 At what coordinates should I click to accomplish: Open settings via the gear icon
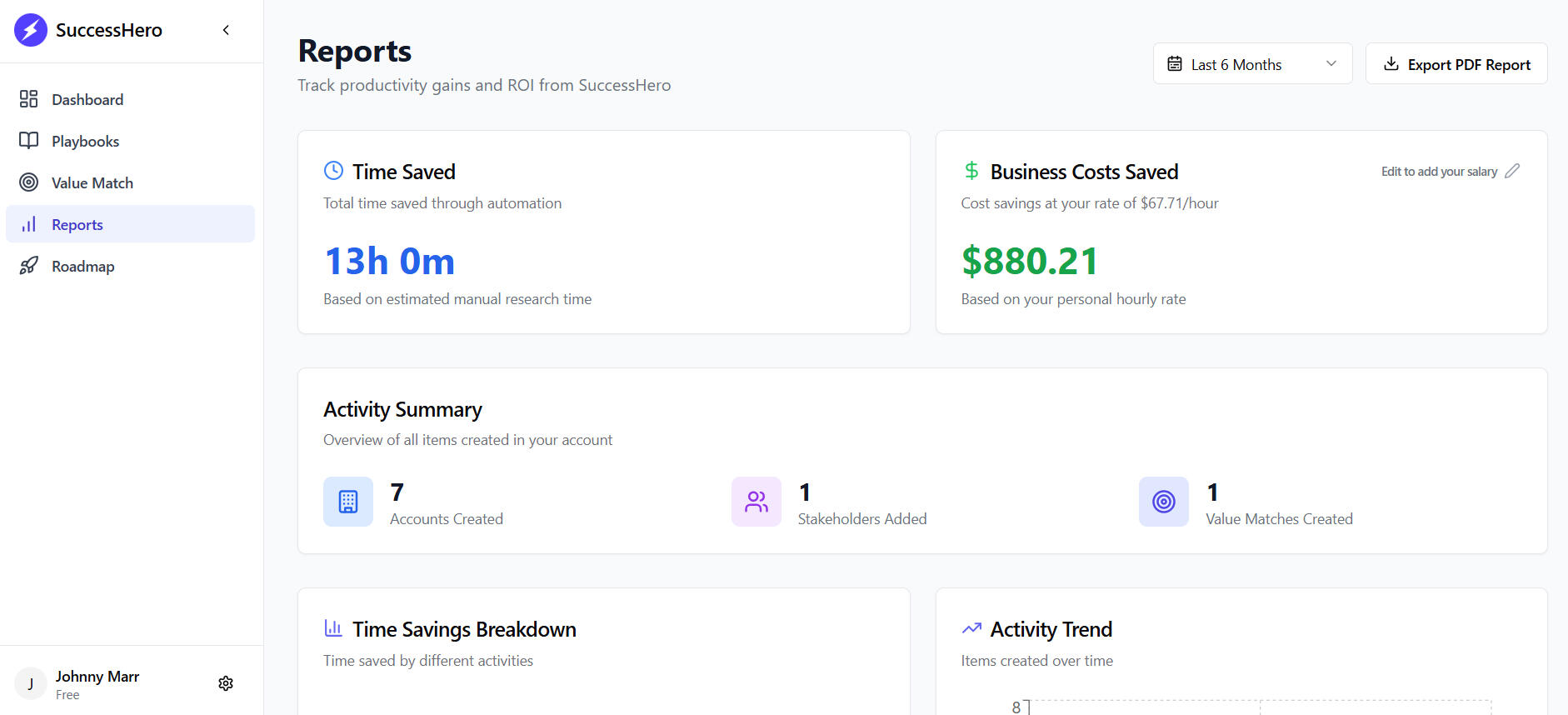click(226, 683)
